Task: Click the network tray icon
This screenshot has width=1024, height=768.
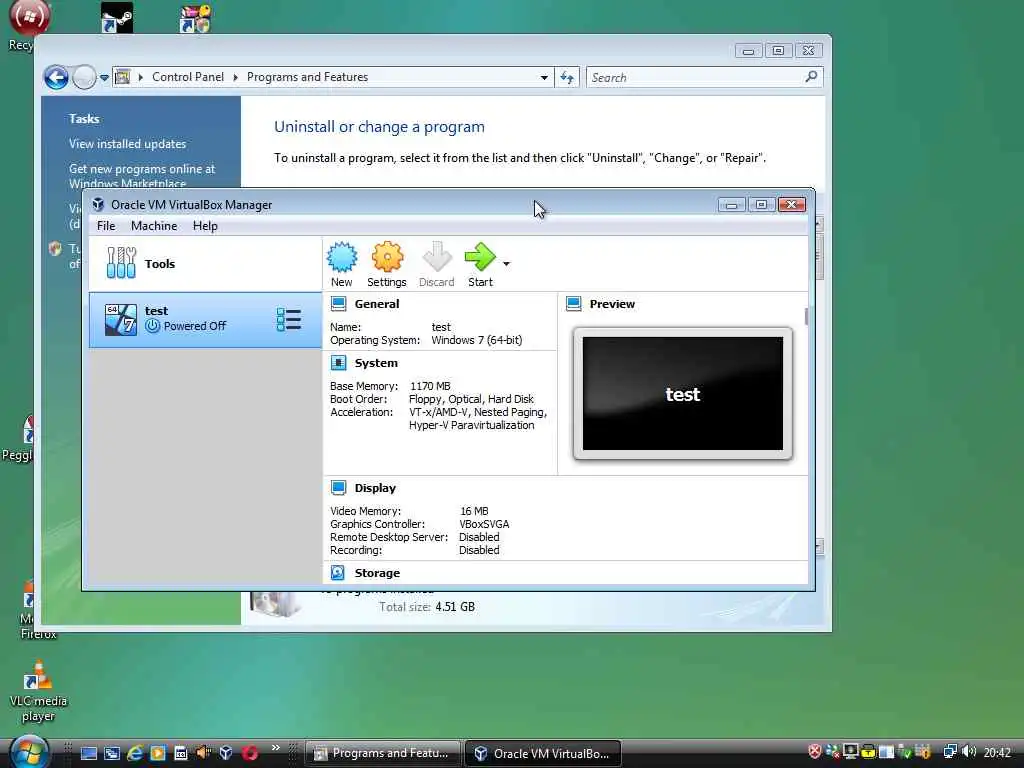Action: 950,752
